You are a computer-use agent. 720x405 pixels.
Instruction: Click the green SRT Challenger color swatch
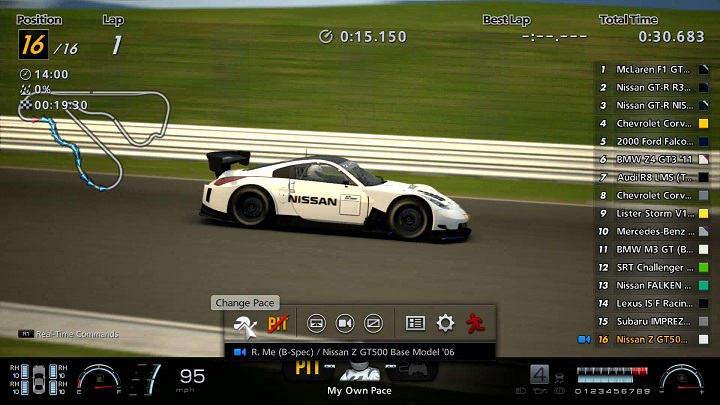pos(704,267)
